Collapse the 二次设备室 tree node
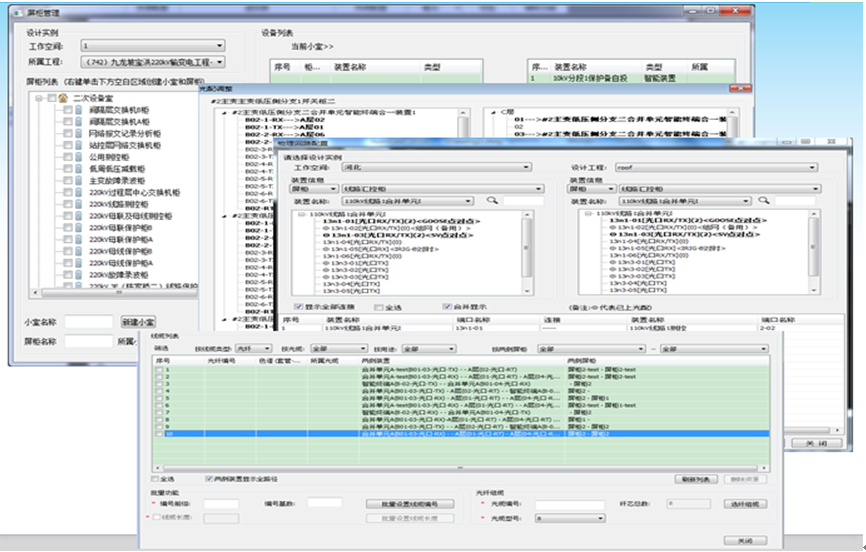Image resolution: width=866 pixels, height=552 pixels. [x=37, y=99]
